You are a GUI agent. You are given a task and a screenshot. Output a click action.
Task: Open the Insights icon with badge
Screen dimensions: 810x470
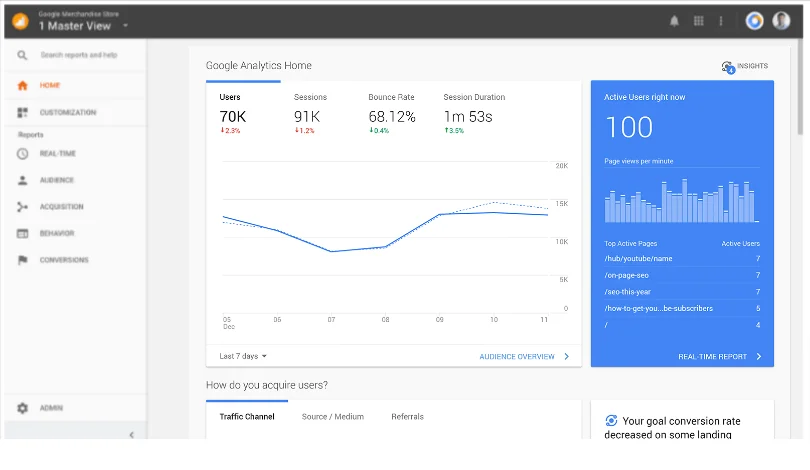(x=728, y=67)
